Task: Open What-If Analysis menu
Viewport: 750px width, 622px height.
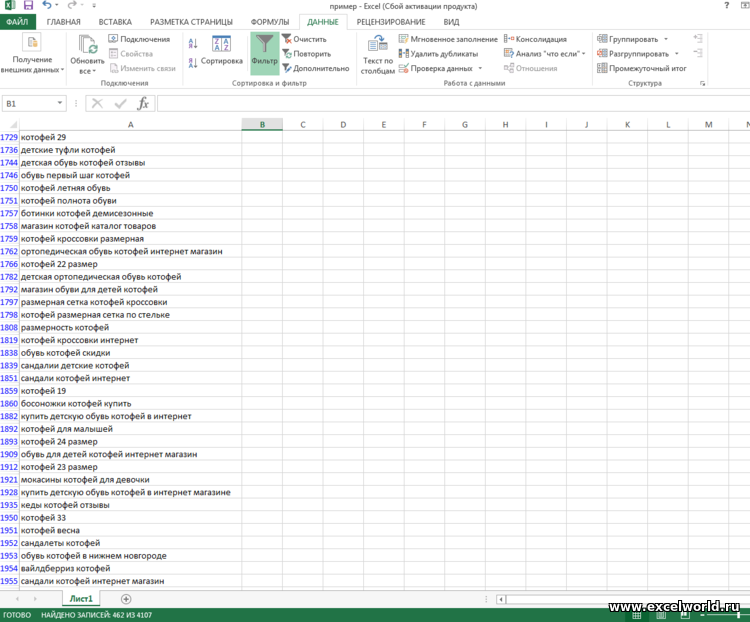Action: tap(544, 54)
